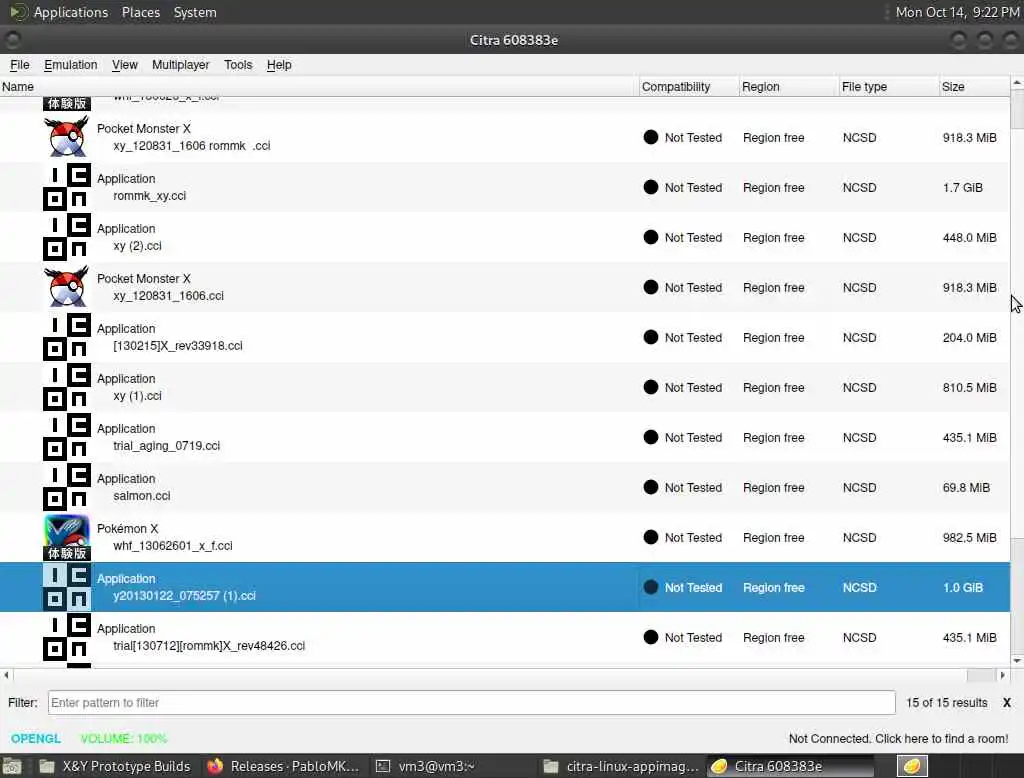Click the clock Mon Oct 14, 9:22 PM
The width and height of the screenshot is (1024, 778).
click(x=957, y=12)
